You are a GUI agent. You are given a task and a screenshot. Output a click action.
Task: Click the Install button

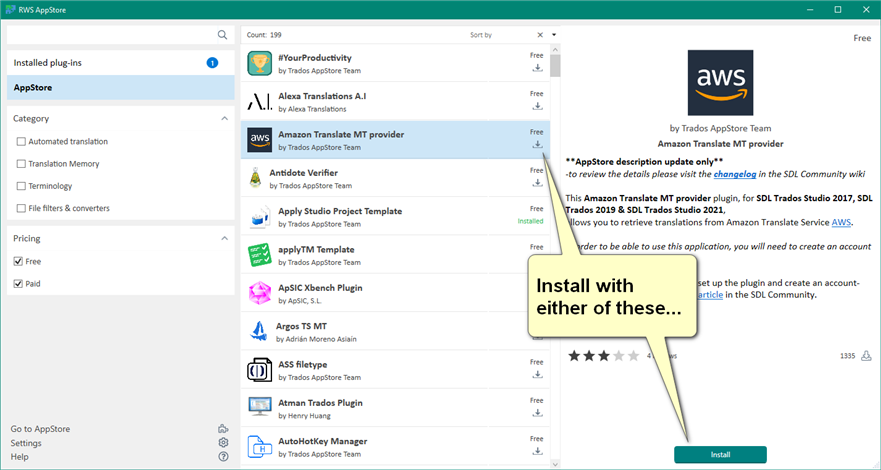[720, 455]
